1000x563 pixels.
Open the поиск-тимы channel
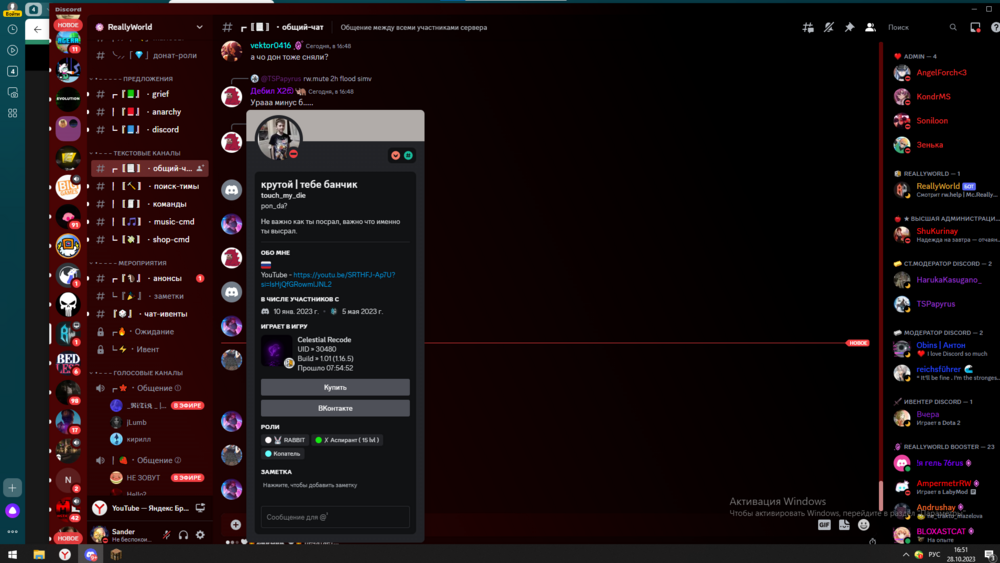tap(150, 186)
